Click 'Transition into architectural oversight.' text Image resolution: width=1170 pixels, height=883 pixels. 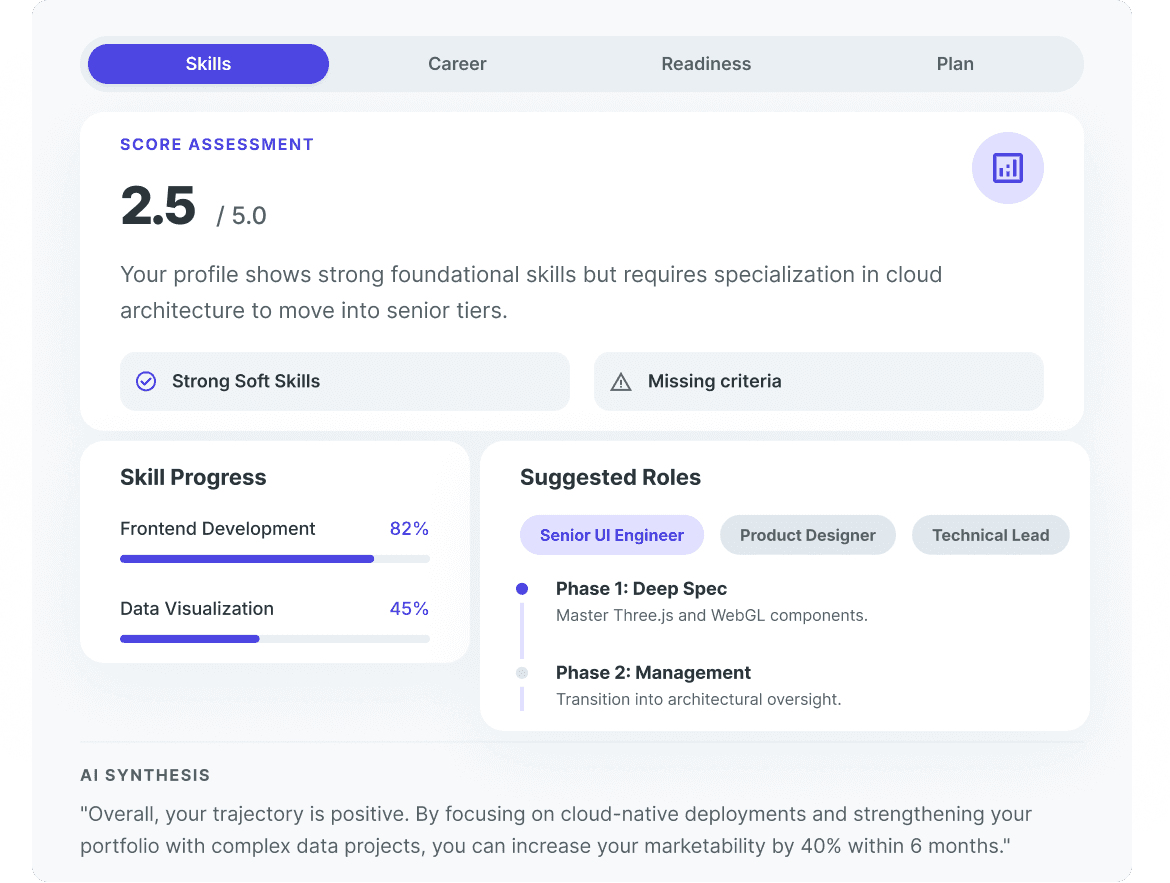(x=698, y=699)
